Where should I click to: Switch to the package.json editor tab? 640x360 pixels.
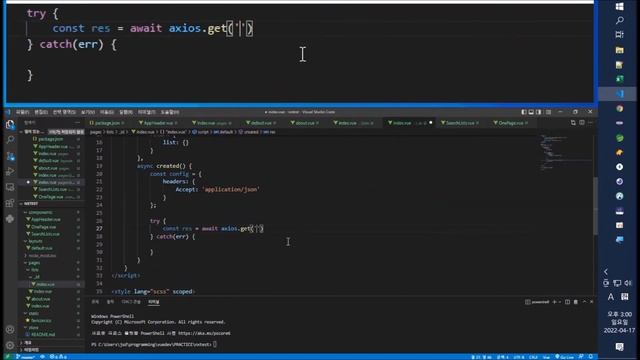click(x=108, y=123)
